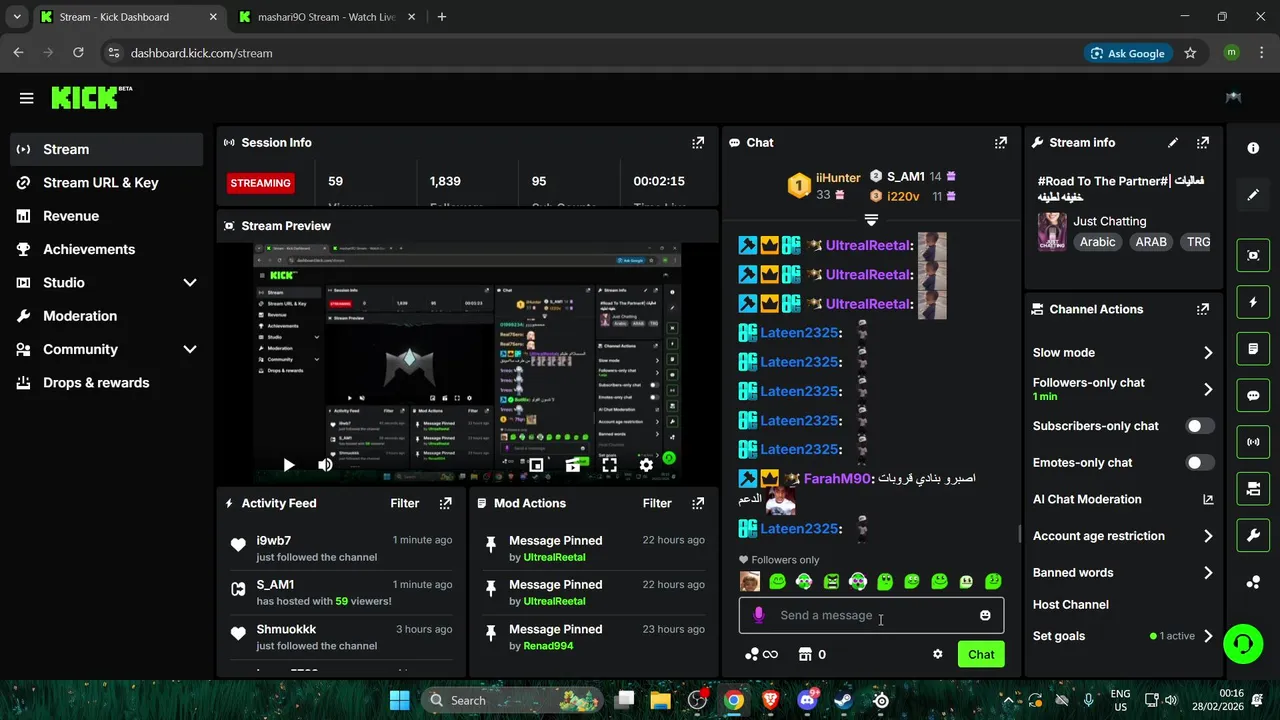Click Host Channel in Channel Actions
Screen dimensions: 1280x720
click(1071, 605)
